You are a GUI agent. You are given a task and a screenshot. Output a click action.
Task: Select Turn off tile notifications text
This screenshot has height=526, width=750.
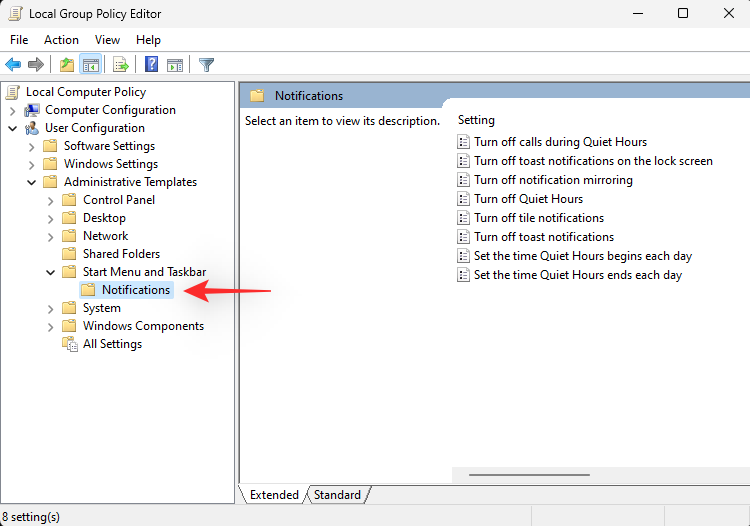[539, 218]
